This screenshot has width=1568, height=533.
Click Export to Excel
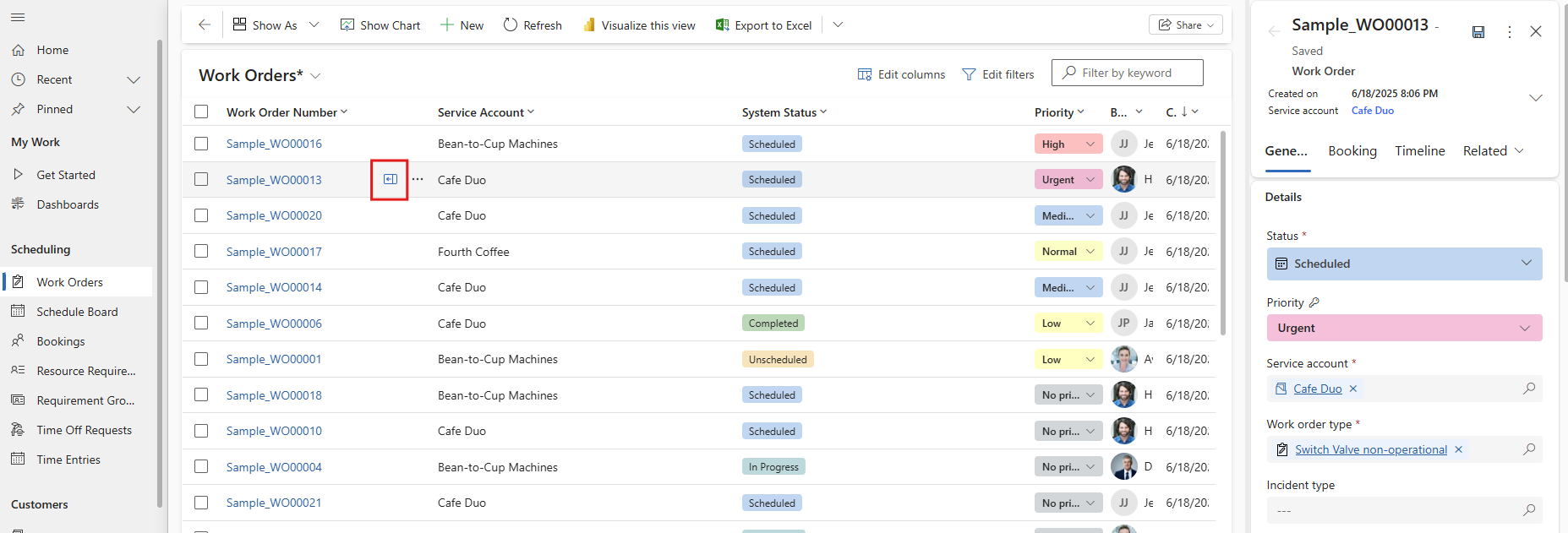pyautogui.click(x=764, y=25)
